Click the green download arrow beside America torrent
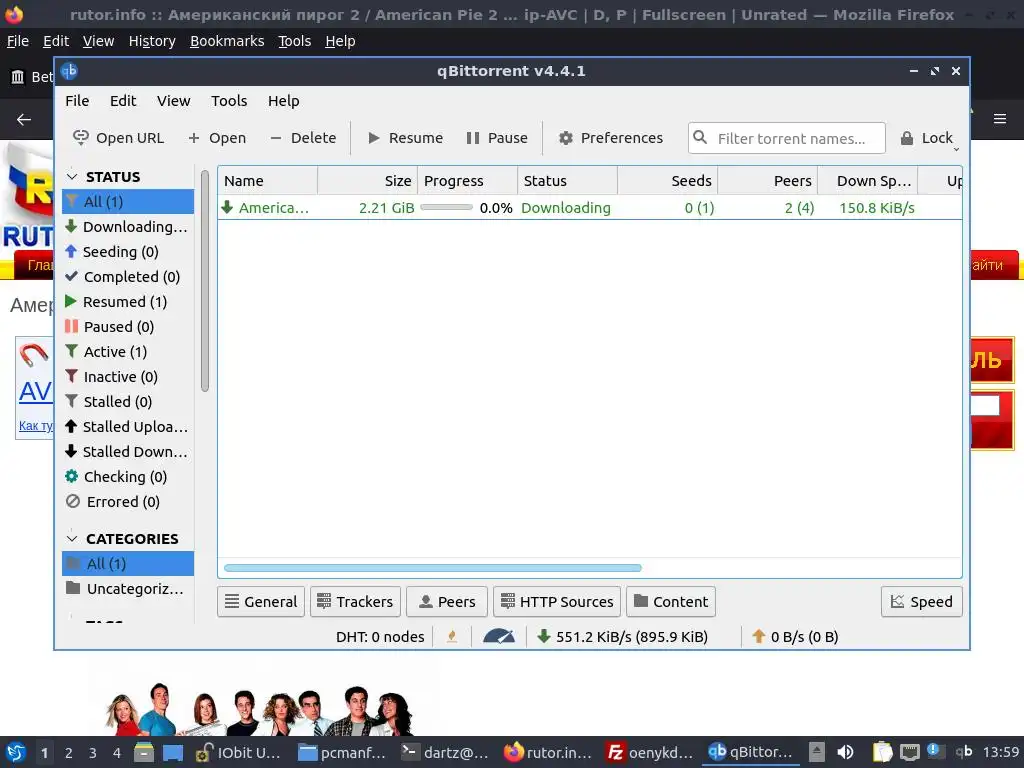The height and width of the screenshot is (768, 1024). [227, 207]
